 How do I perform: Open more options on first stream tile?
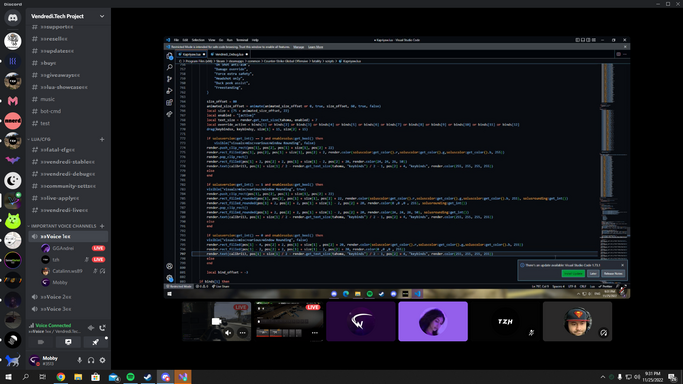click(x=243, y=333)
